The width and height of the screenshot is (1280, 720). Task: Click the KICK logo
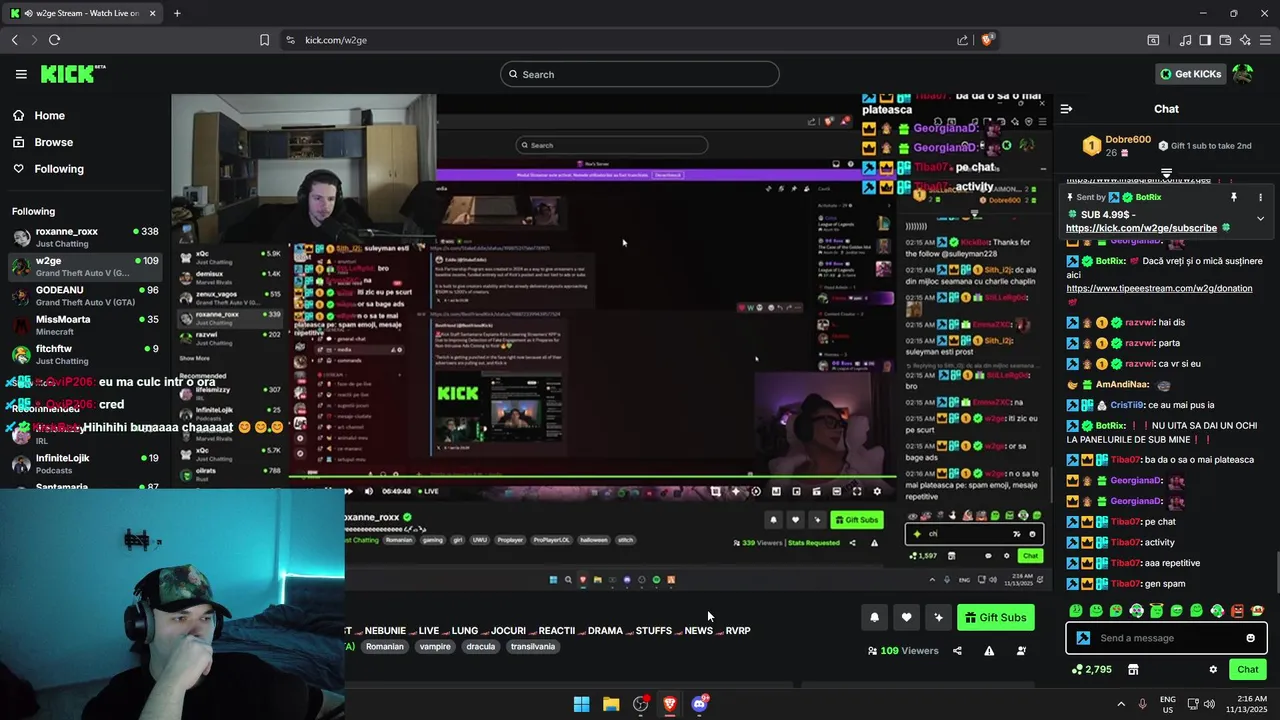pos(72,74)
